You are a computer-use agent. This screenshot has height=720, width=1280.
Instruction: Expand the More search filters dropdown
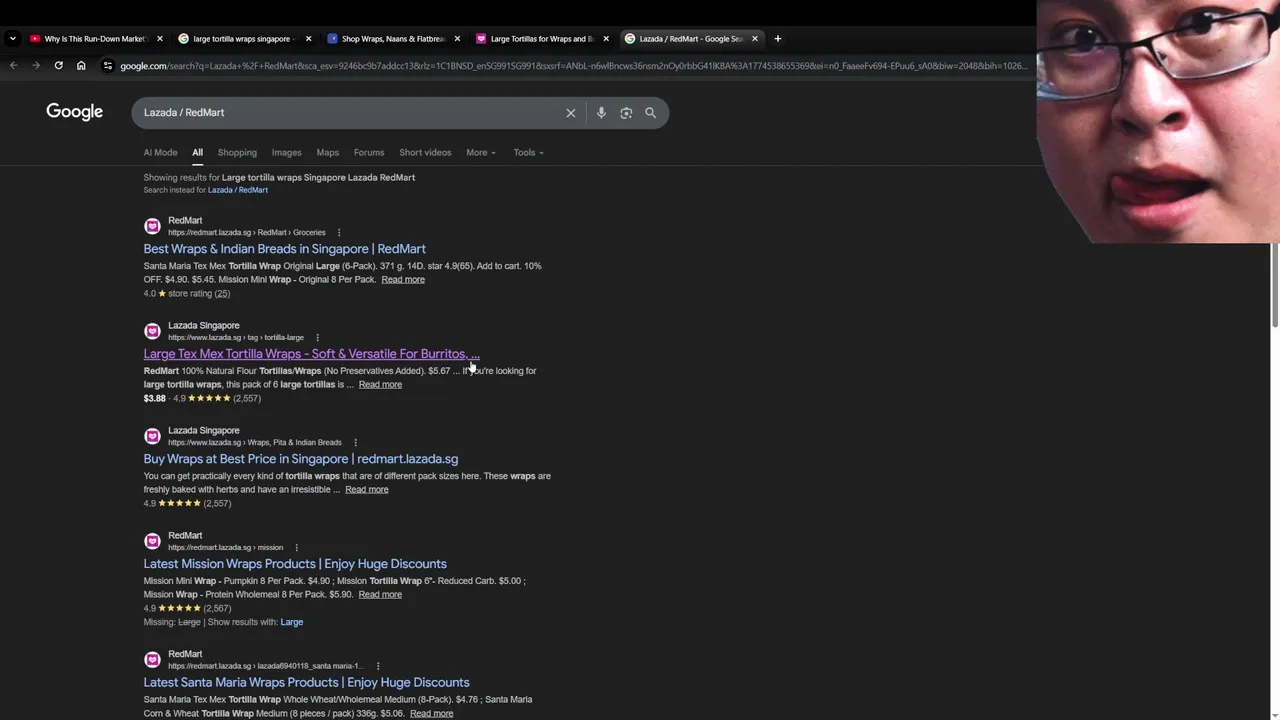(481, 153)
